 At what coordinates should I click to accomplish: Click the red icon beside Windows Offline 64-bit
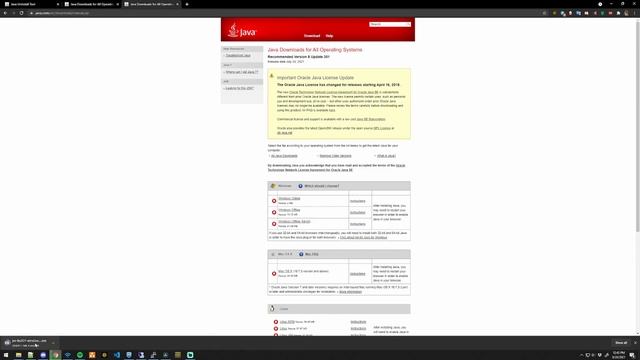274,224
